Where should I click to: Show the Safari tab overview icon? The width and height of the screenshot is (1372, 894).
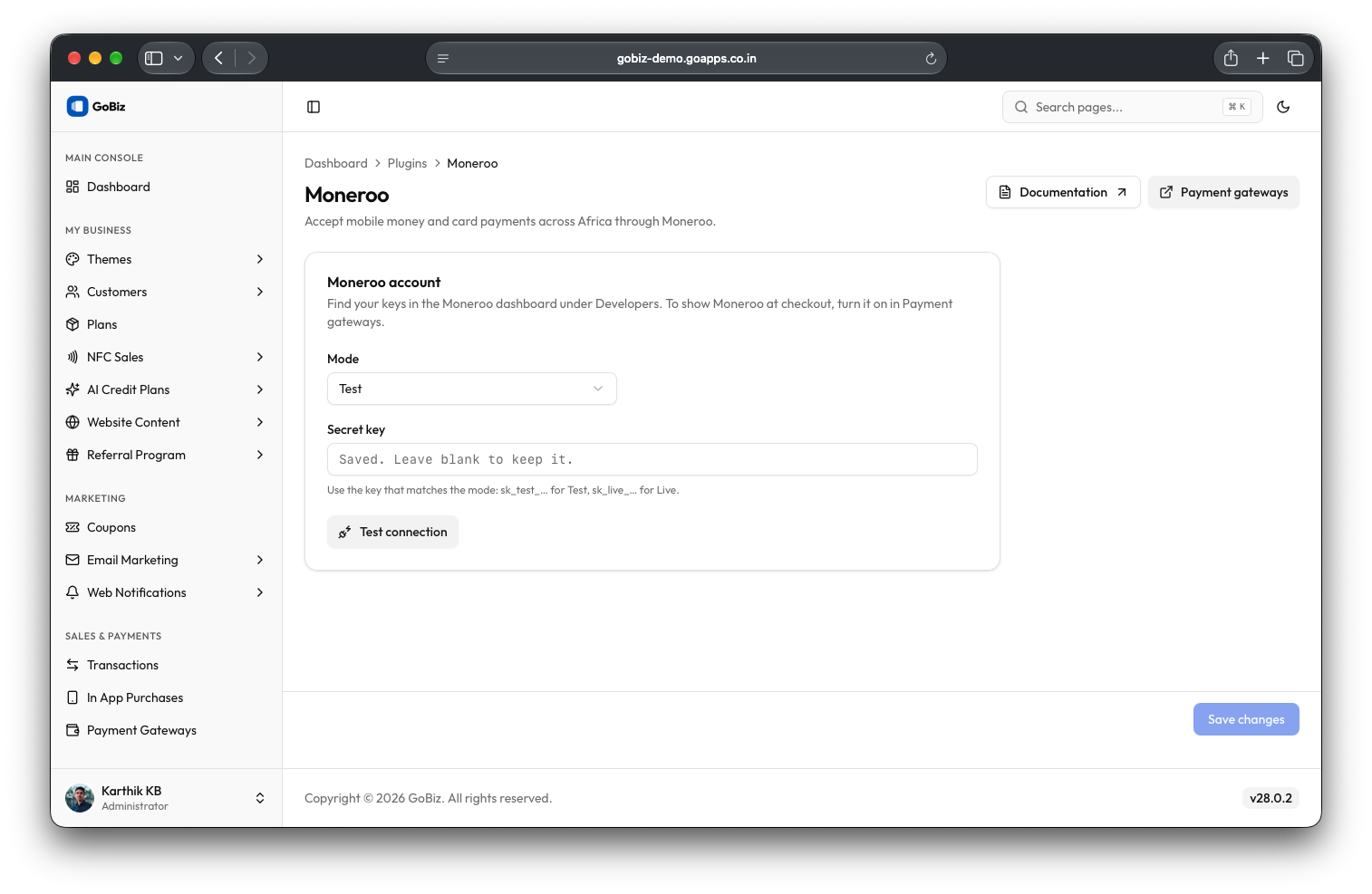[x=1296, y=58]
